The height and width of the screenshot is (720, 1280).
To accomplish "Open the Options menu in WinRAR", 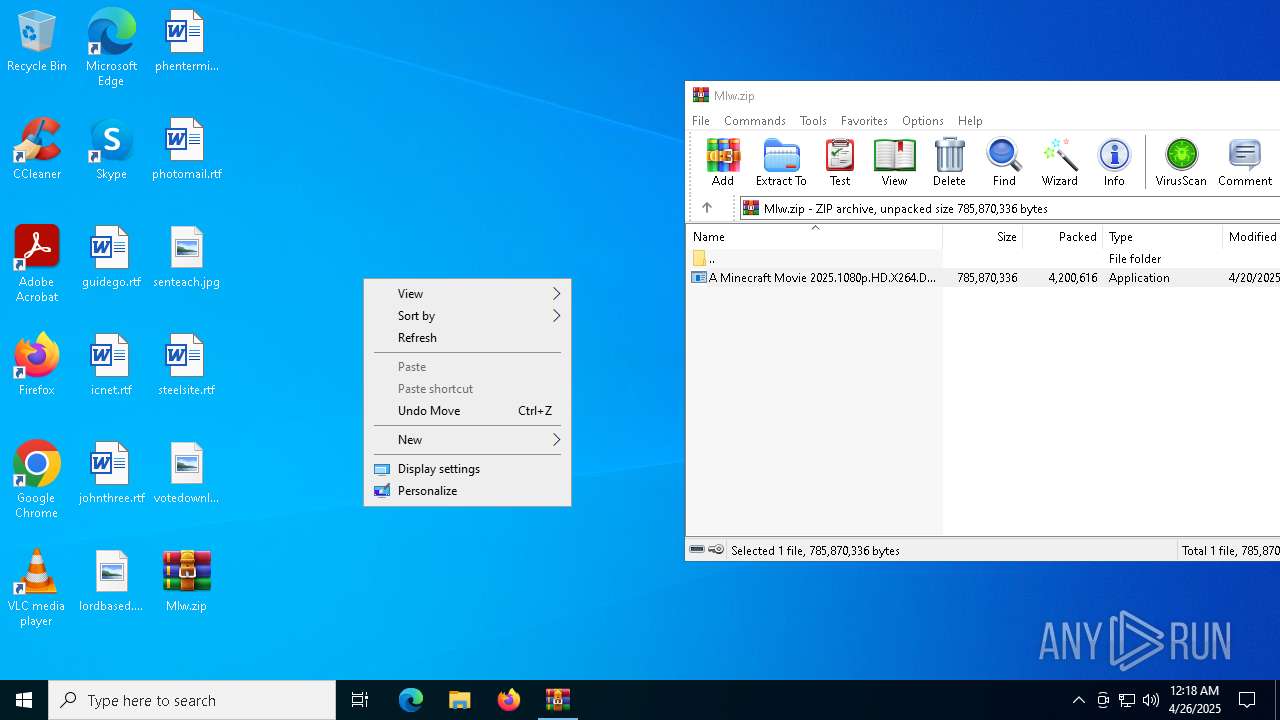I will [922, 120].
